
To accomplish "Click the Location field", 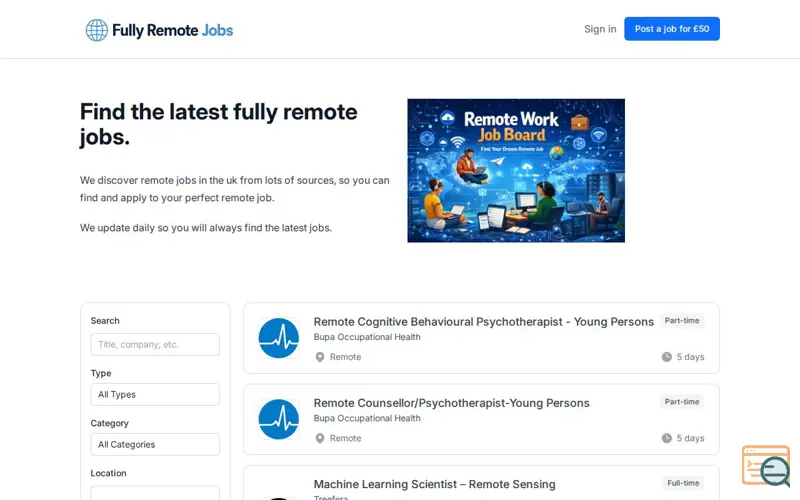I will (x=155, y=493).
